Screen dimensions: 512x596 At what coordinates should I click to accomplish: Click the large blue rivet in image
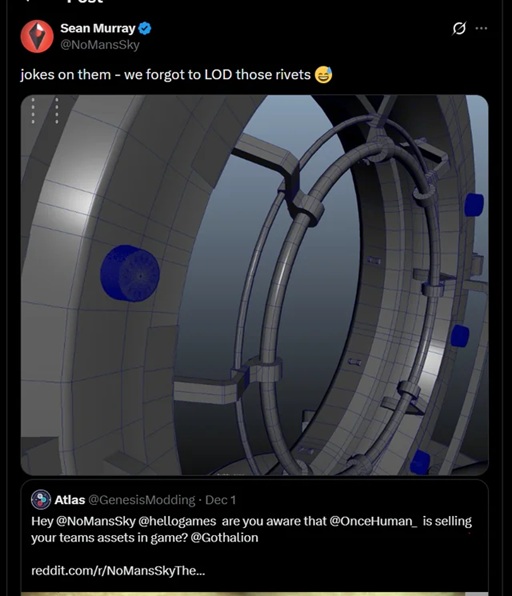click(130, 273)
